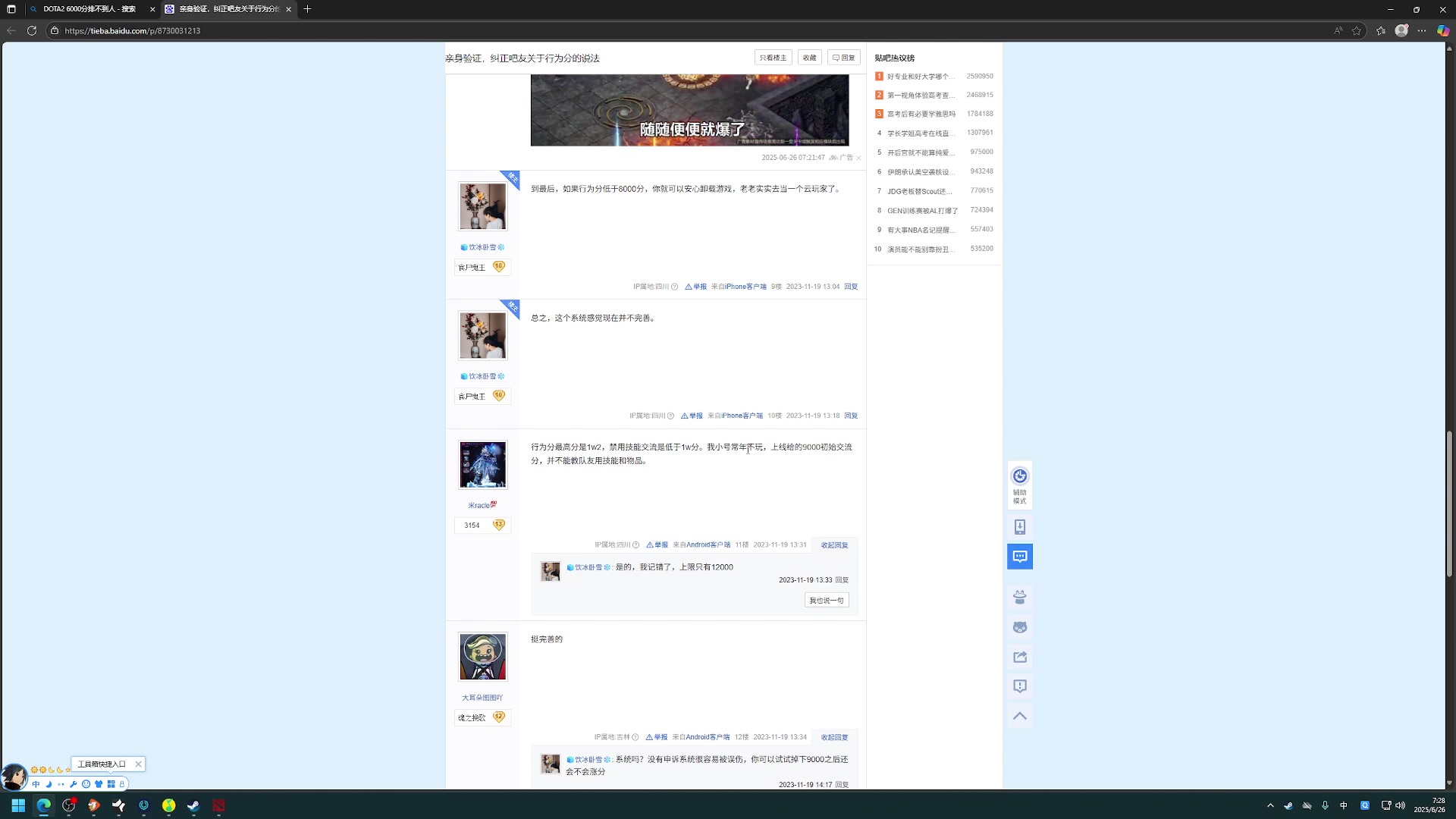
Task: Click the volume icon in system tray
Action: point(1400,805)
